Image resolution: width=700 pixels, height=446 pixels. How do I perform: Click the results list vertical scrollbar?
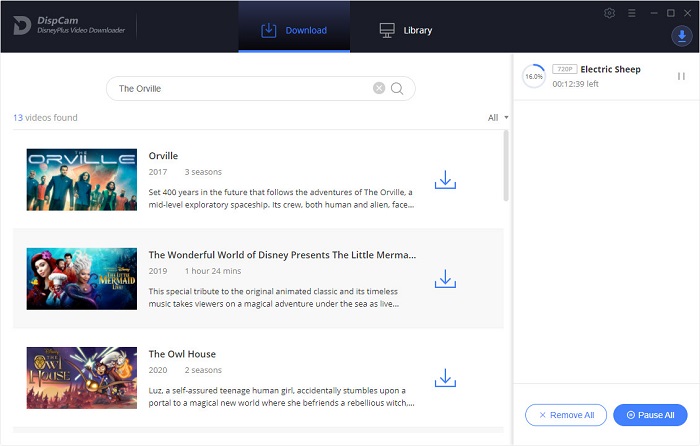tap(506, 166)
